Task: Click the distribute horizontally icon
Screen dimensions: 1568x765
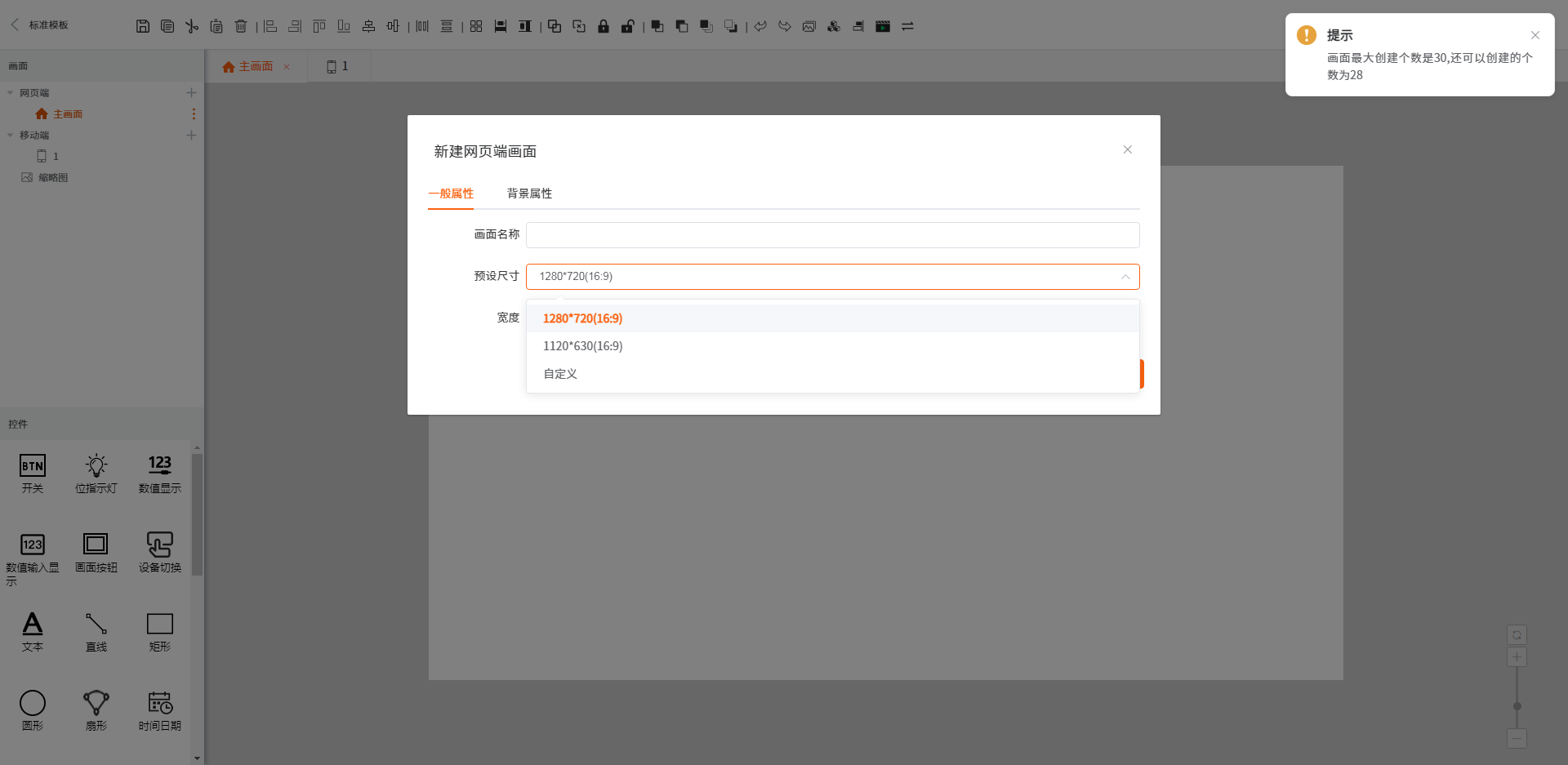Action: pyautogui.click(x=422, y=26)
